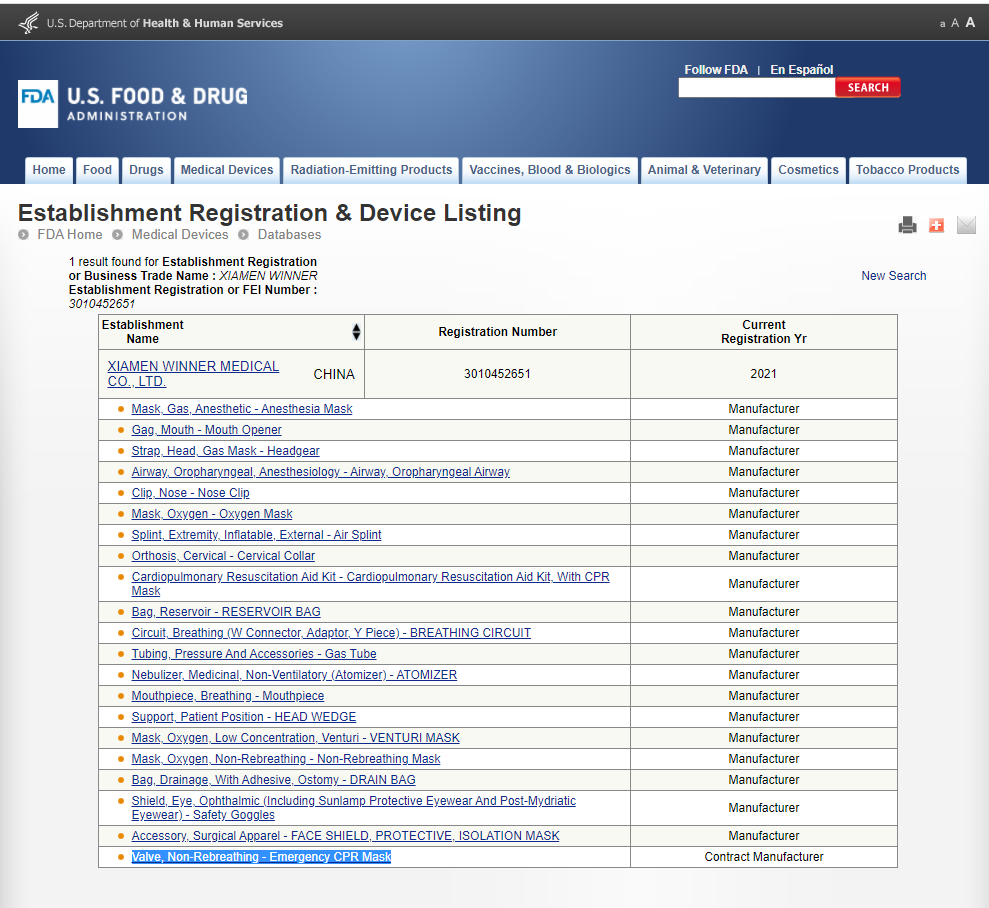Open the Food tab
989x908 pixels.
click(97, 170)
